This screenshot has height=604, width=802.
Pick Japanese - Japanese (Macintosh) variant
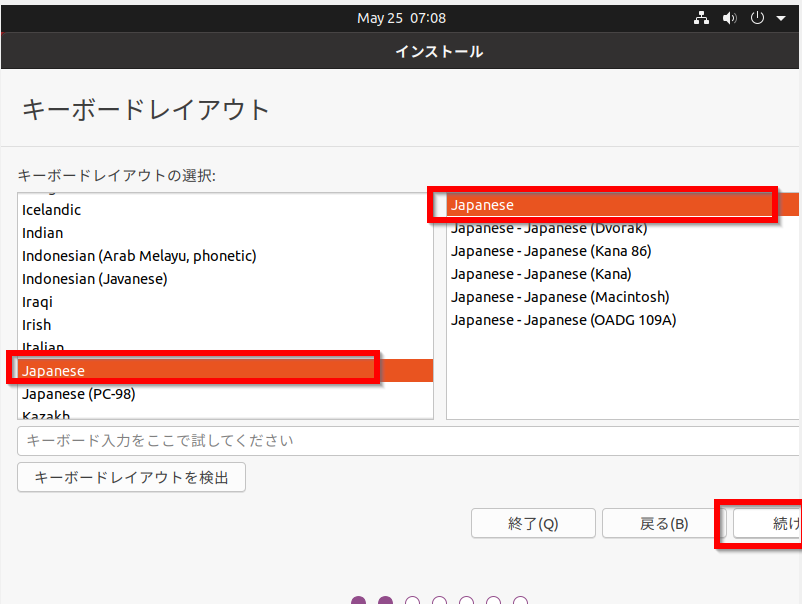tap(560, 297)
